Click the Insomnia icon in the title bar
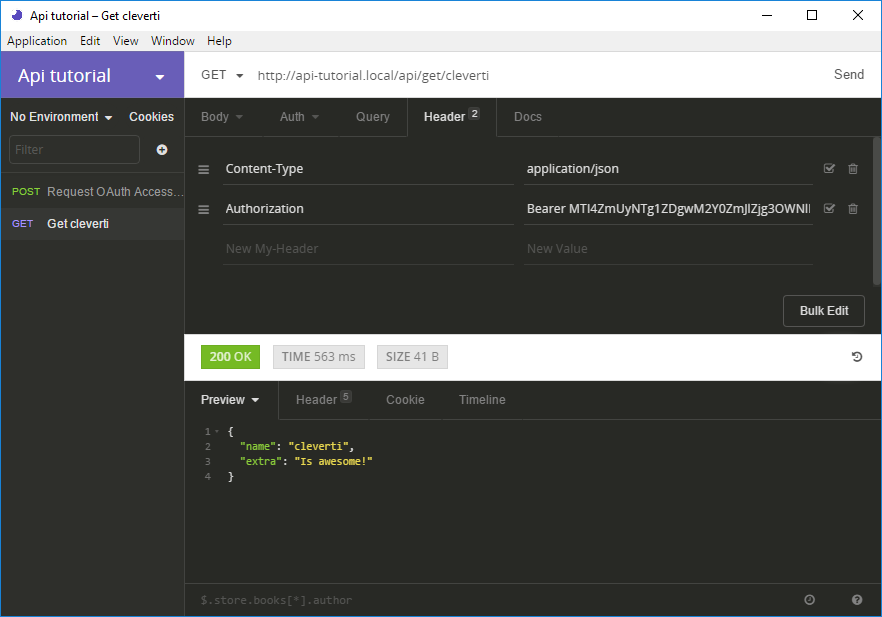Screen dimensions: 882x617 15,15
